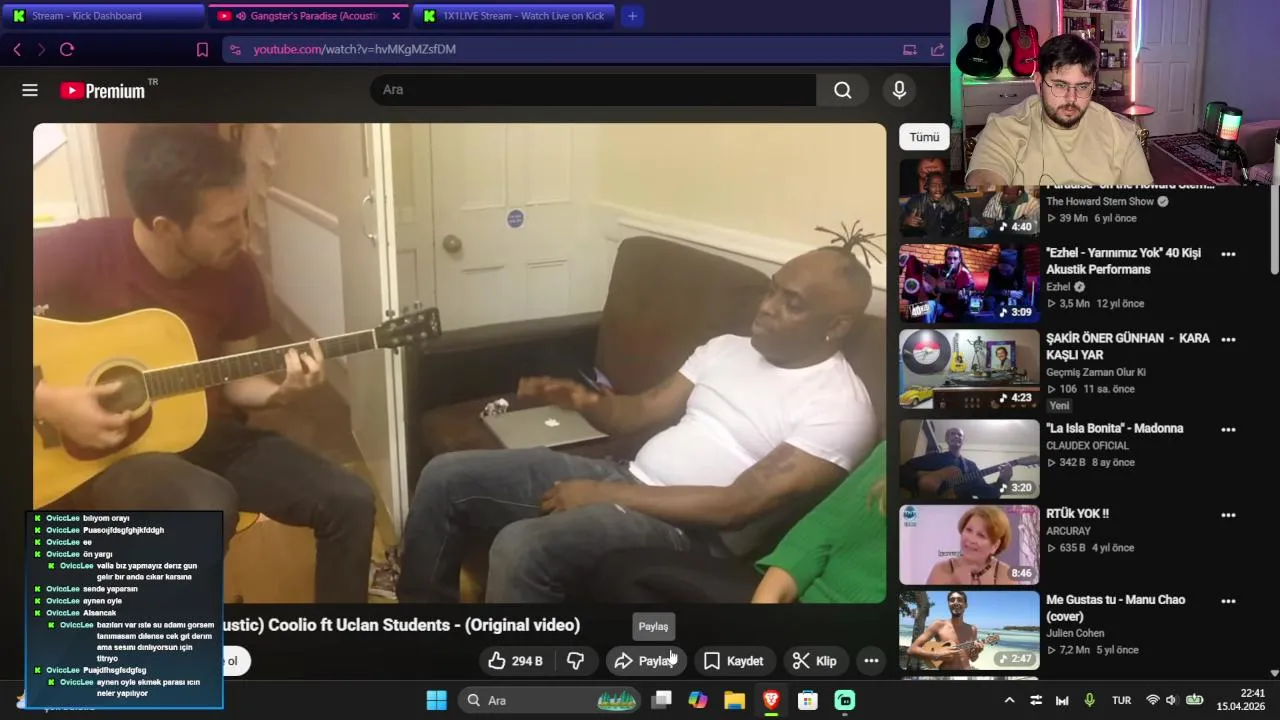Open options menu for Ezhel video
1280x720 pixels.
[x=1228, y=254]
